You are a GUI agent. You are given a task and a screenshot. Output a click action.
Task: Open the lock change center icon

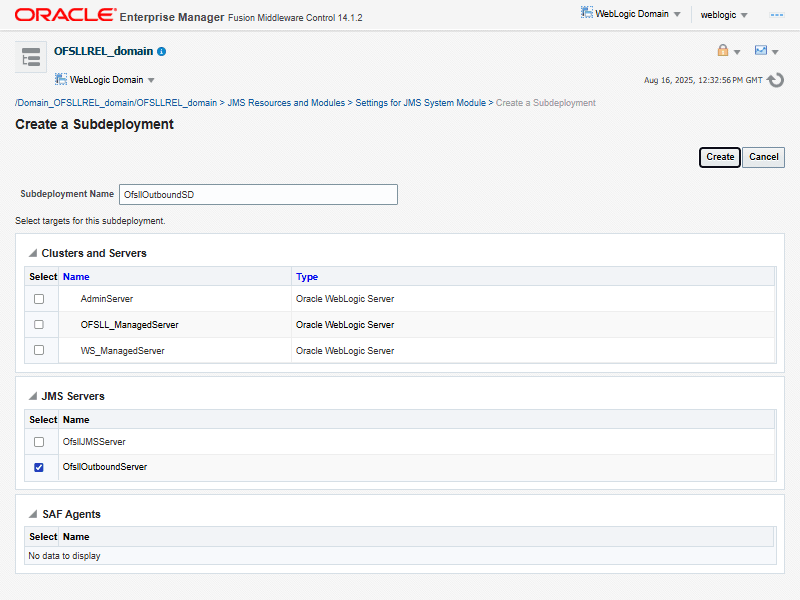(x=722, y=50)
